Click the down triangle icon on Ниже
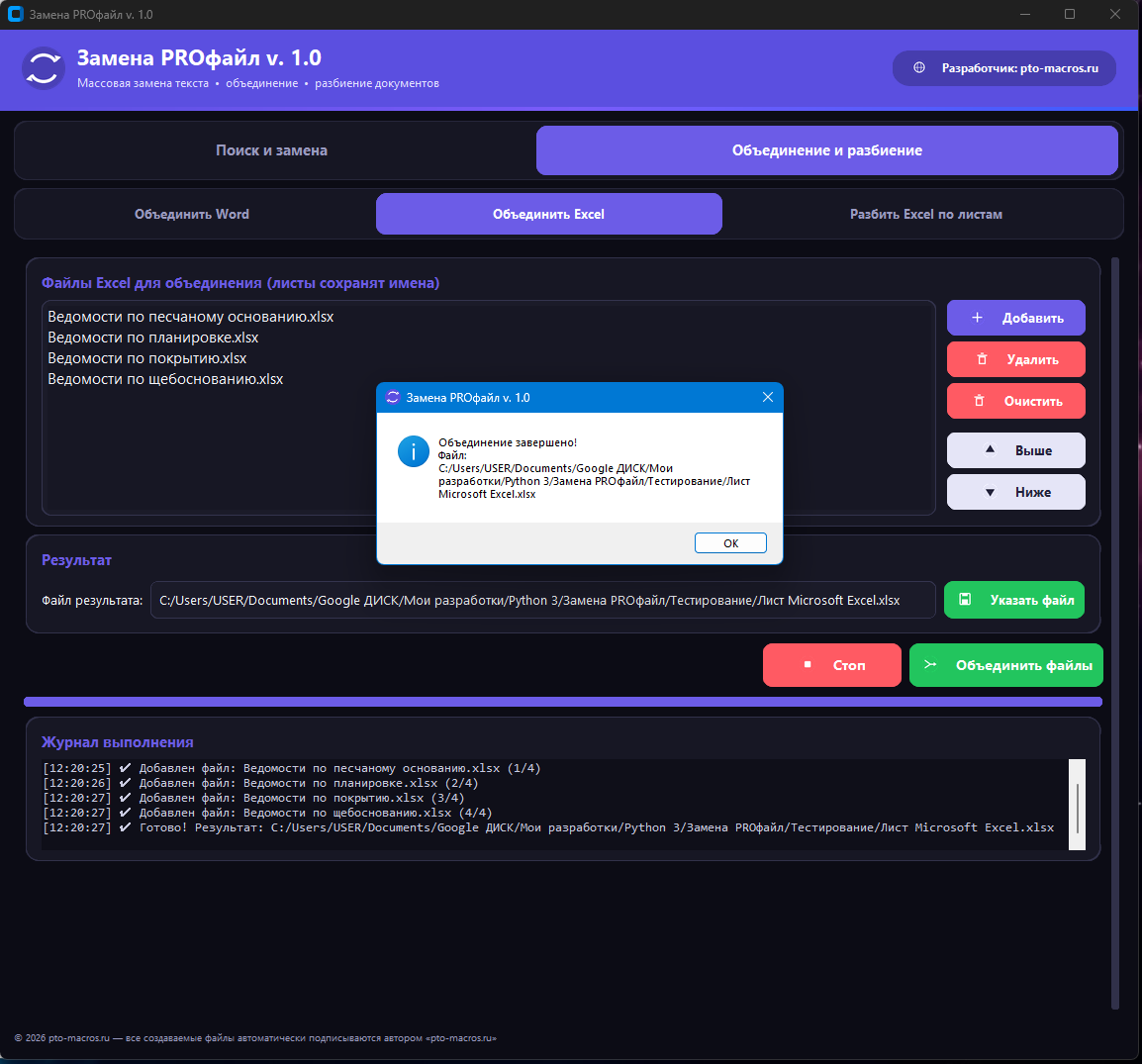The image size is (1142, 1064). click(x=990, y=492)
